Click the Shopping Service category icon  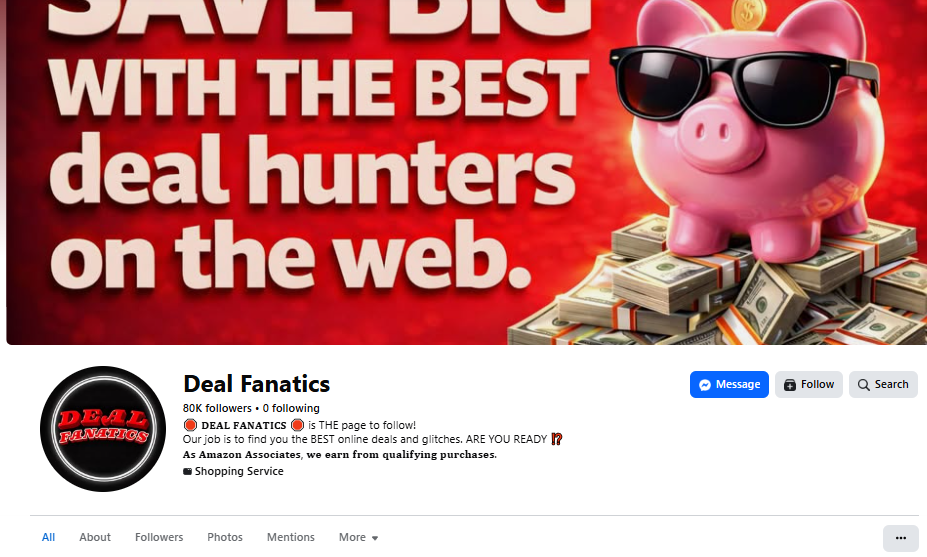187,471
